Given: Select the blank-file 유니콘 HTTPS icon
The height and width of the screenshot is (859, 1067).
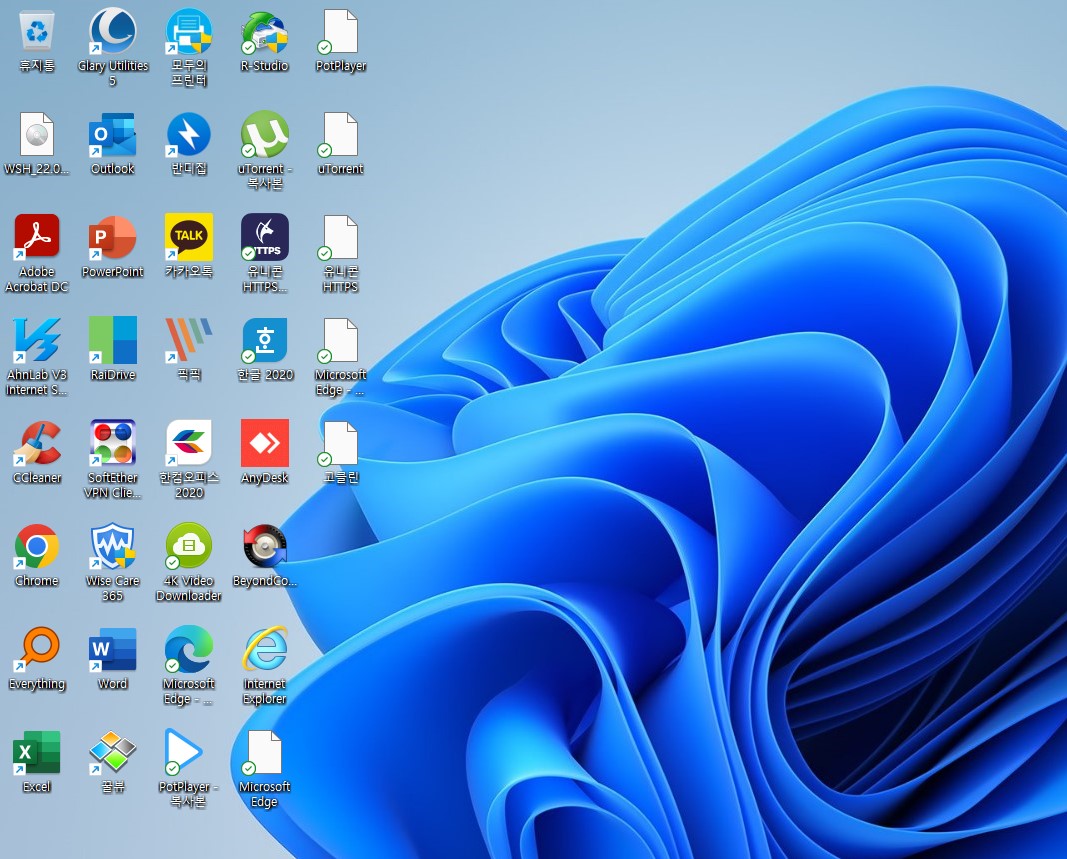Looking at the screenshot, I should point(340,237).
